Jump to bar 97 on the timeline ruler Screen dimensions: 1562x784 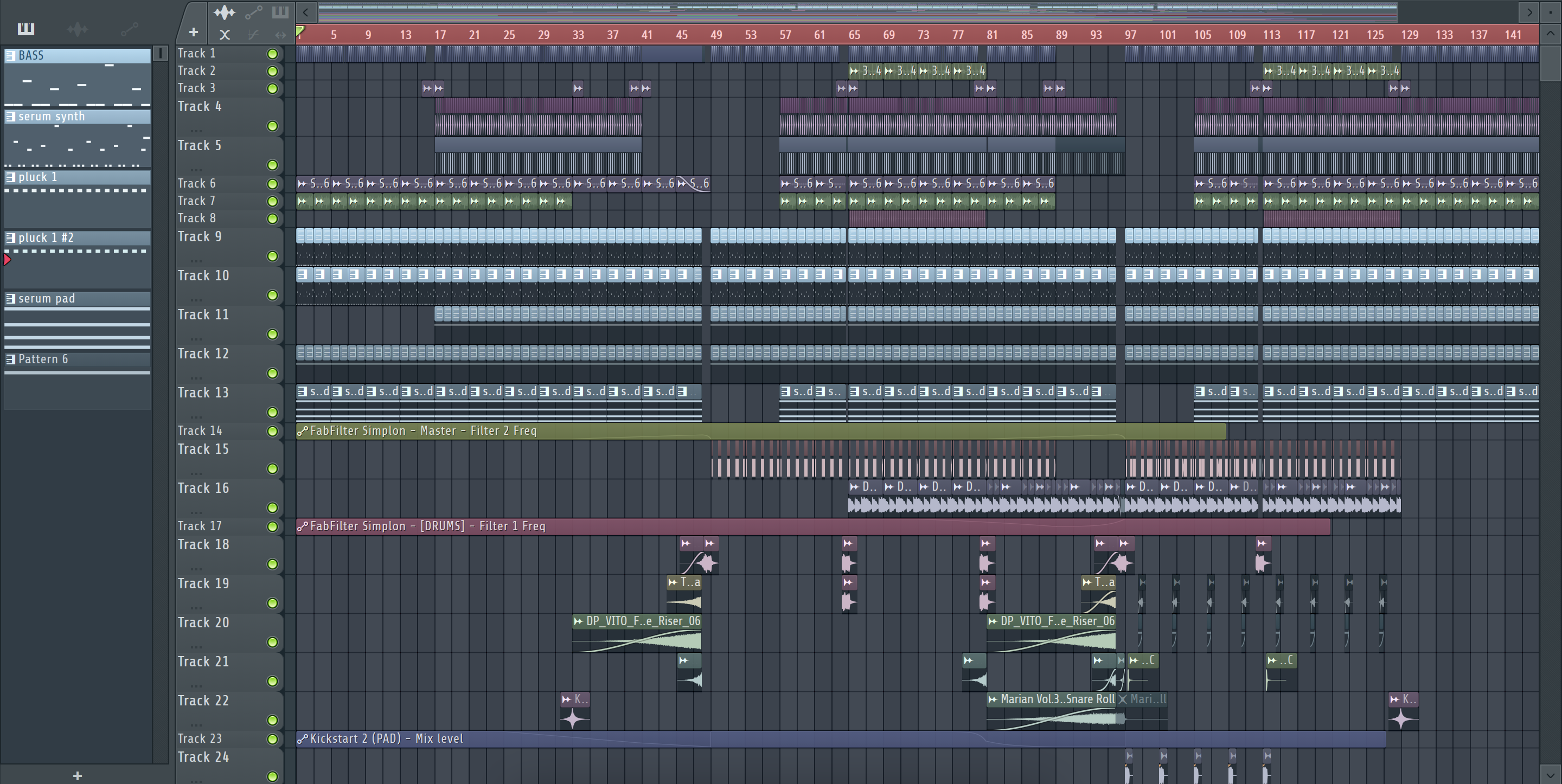click(1130, 35)
